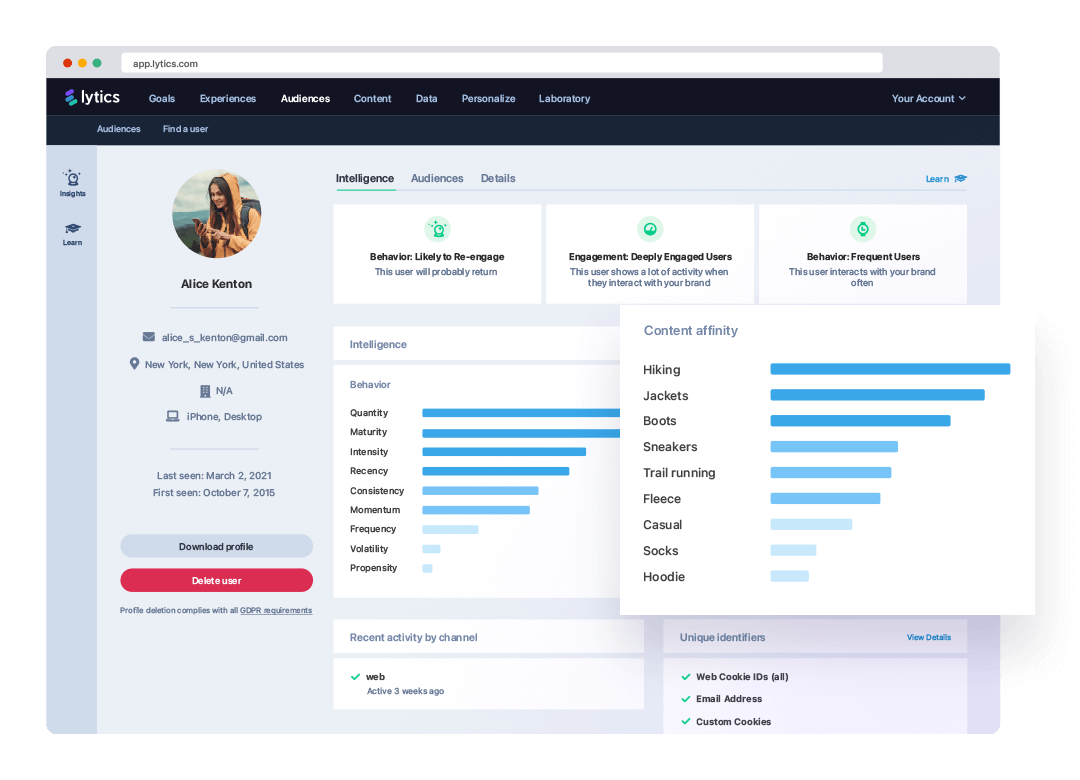
Task: Switch to the Audiences tab on the profile
Action: tap(437, 178)
